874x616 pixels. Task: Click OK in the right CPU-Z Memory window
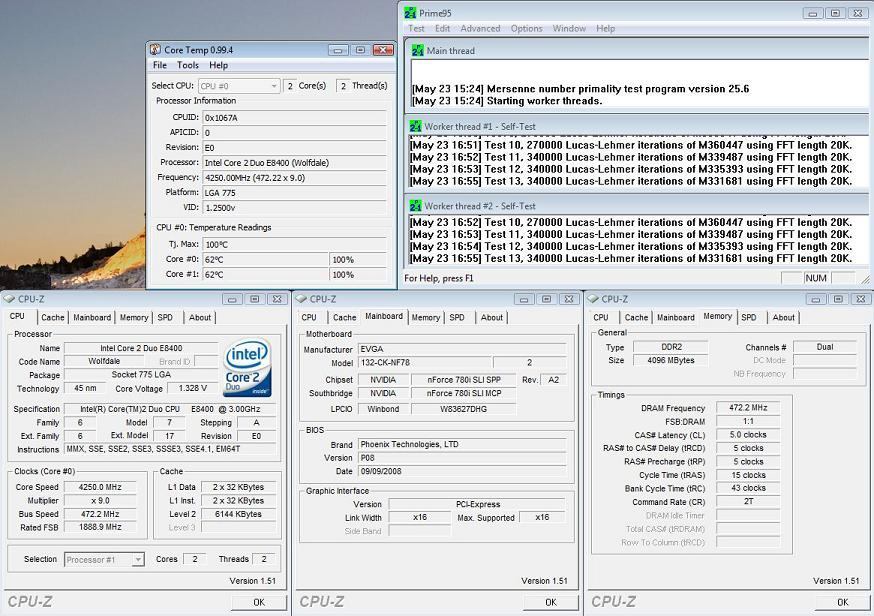[842, 602]
